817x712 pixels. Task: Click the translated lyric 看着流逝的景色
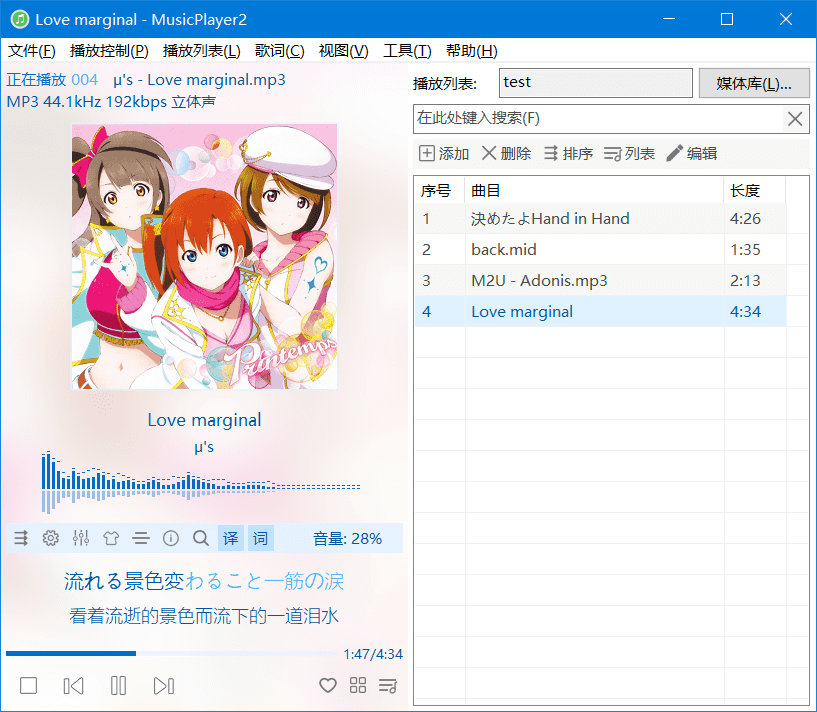coord(204,616)
